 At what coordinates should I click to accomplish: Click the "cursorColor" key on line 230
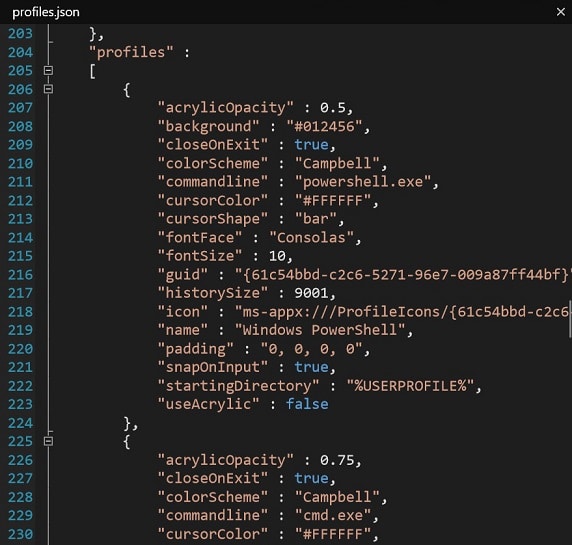[213, 534]
